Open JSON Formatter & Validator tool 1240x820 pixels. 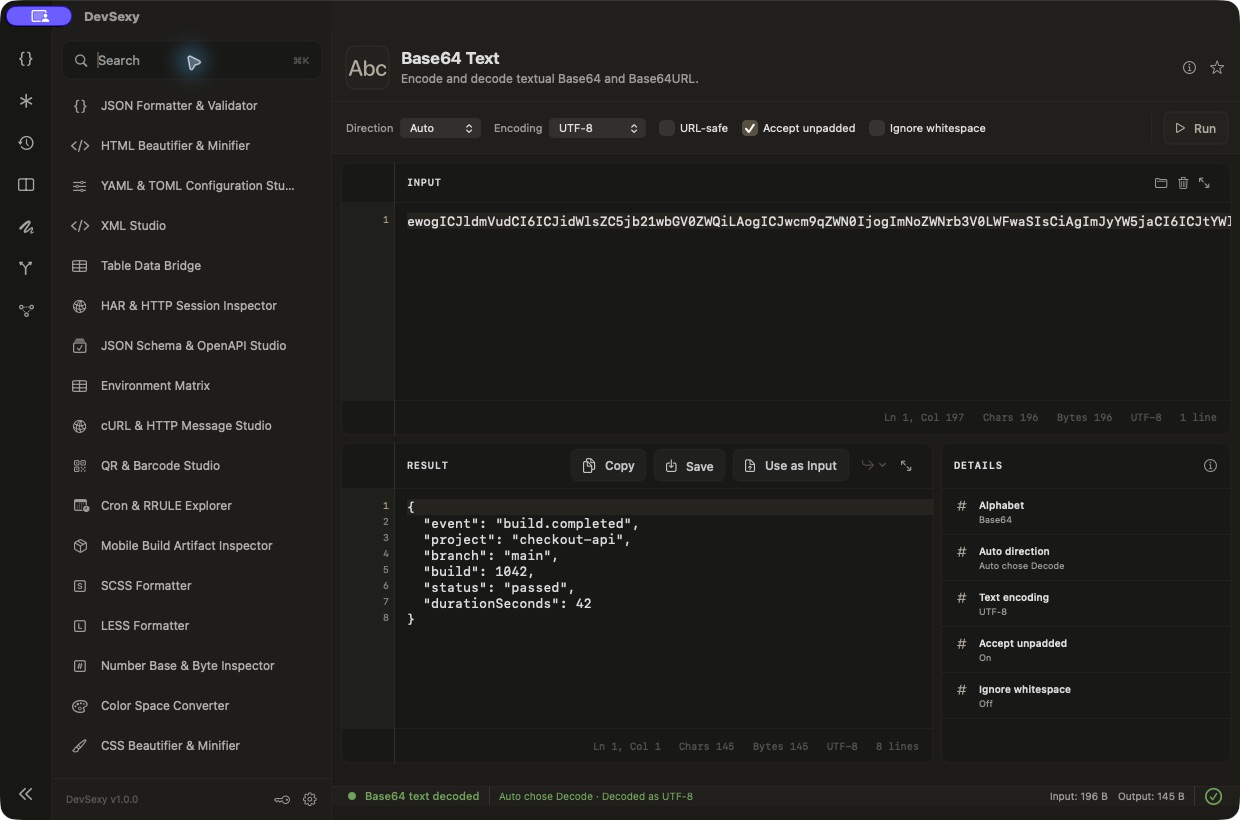(x=191, y=106)
